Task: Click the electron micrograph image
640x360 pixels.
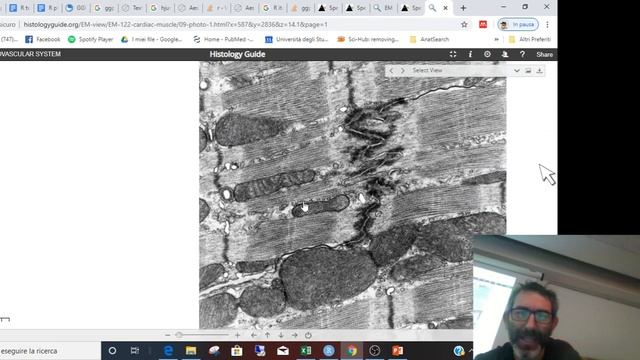Action: tap(352, 195)
